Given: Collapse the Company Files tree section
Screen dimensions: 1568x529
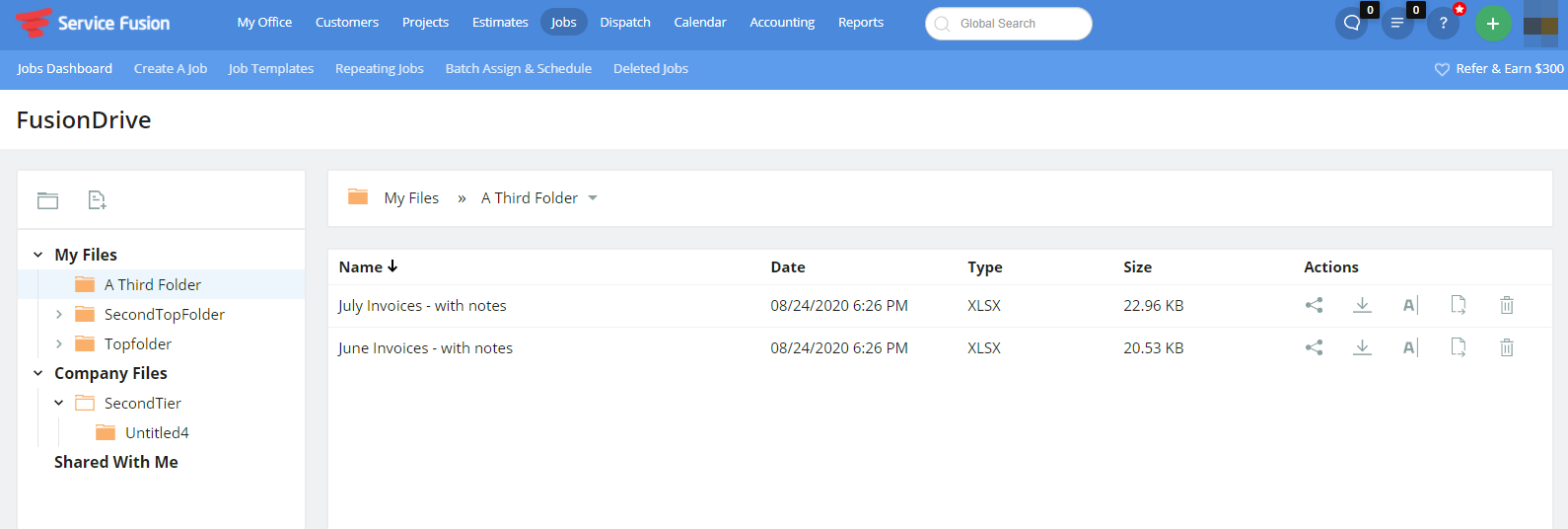Looking at the screenshot, I should [38, 373].
